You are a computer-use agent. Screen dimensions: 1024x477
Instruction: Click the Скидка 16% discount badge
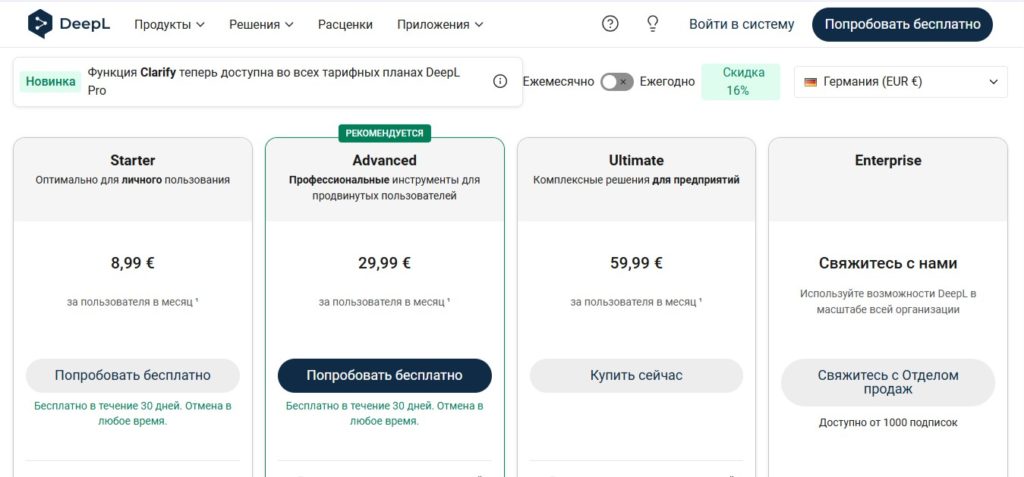tap(741, 82)
